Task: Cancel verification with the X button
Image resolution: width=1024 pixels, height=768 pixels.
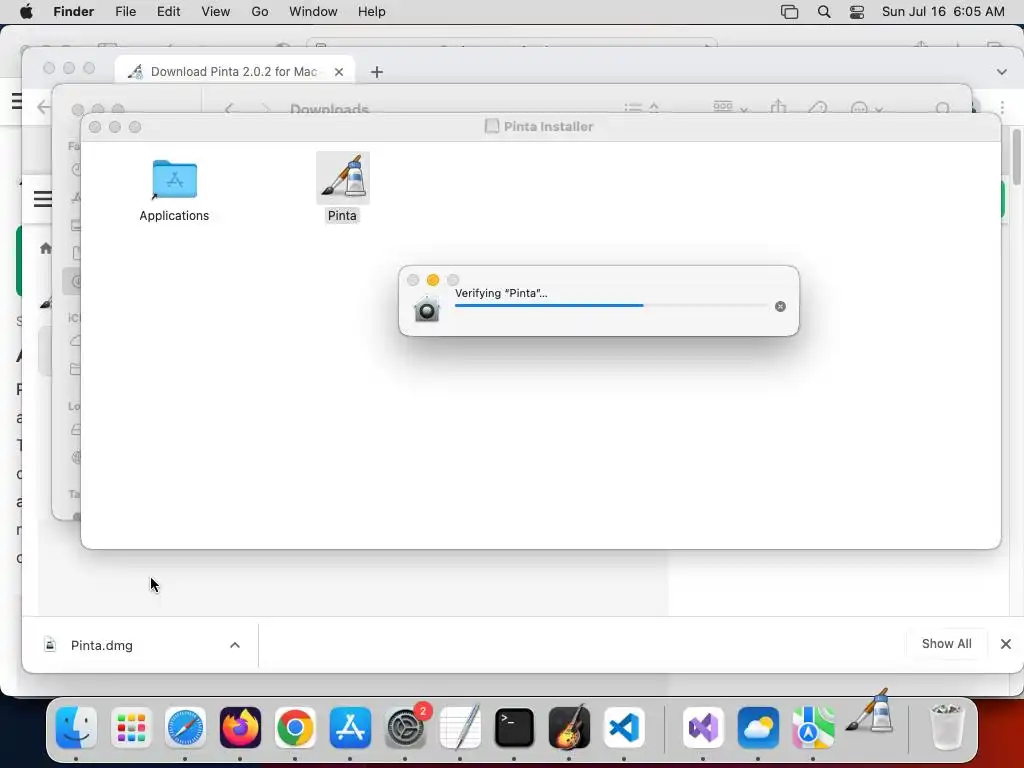Action: click(x=780, y=306)
